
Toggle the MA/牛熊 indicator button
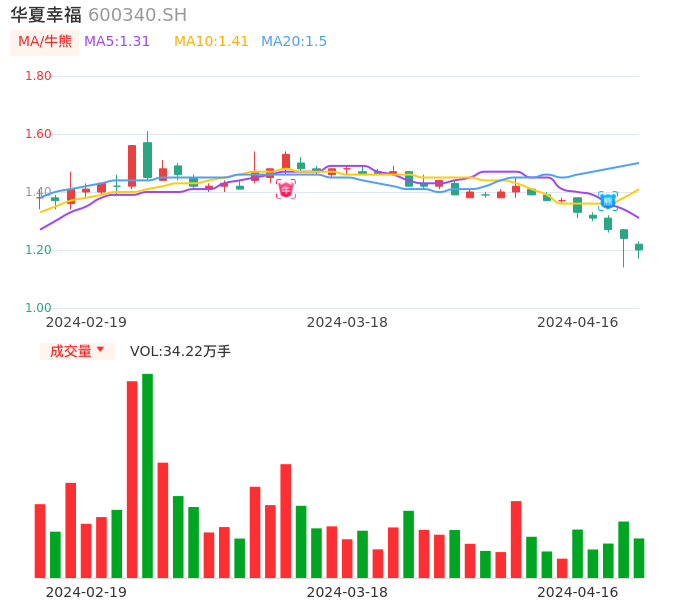(x=45, y=42)
